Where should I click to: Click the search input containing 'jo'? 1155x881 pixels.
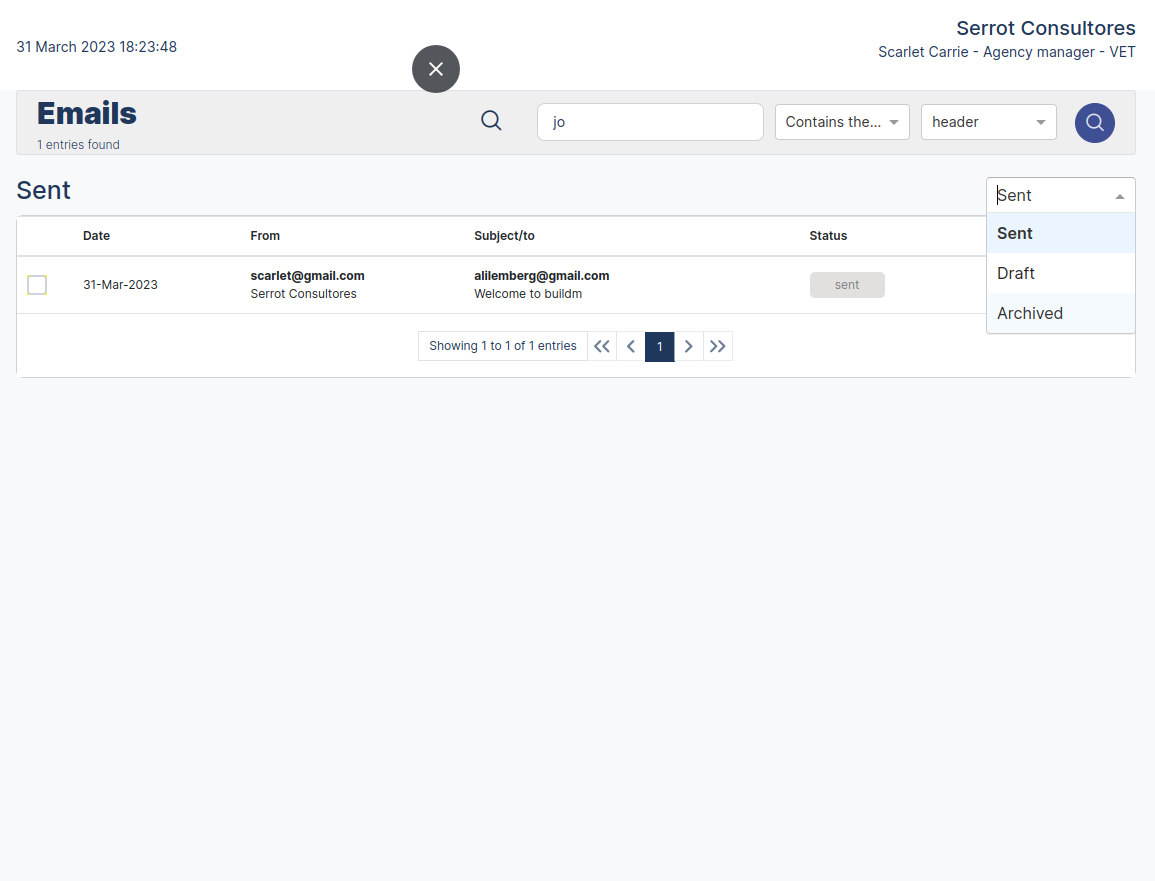click(x=650, y=122)
